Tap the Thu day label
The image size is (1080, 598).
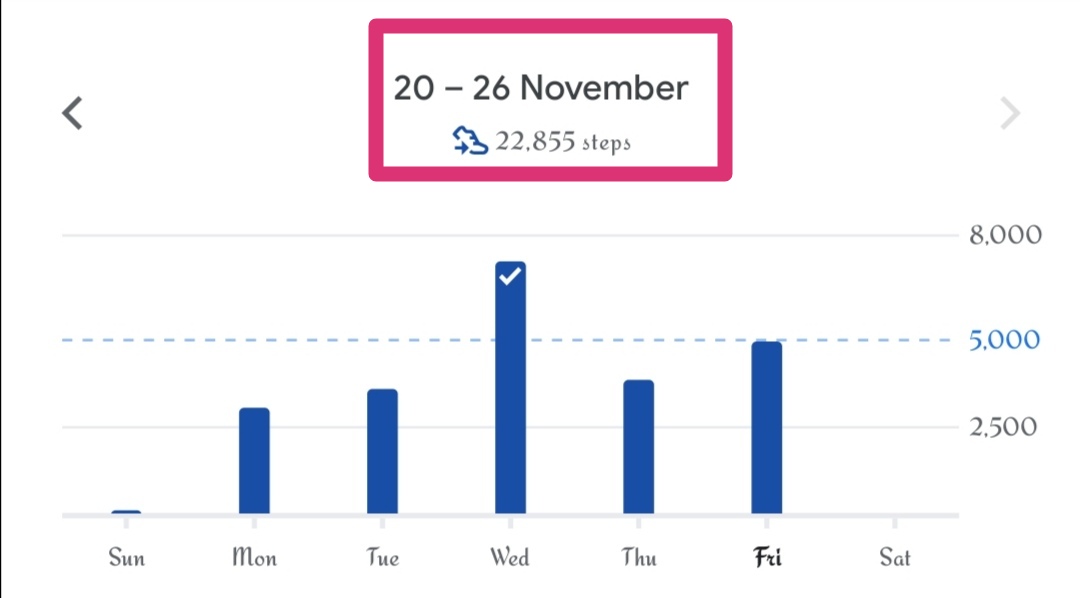pos(638,557)
